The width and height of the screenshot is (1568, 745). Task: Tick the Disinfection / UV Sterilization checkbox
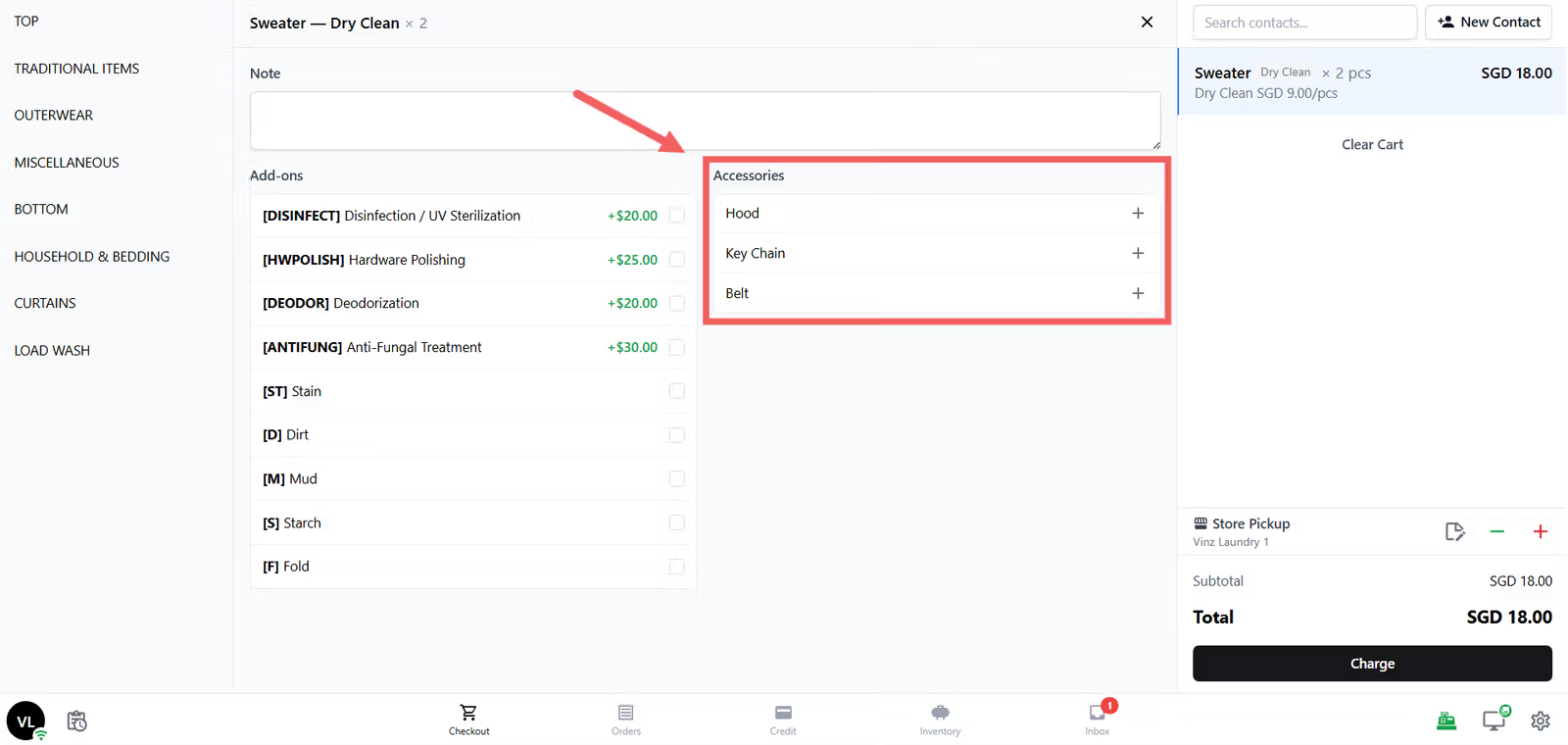point(676,216)
